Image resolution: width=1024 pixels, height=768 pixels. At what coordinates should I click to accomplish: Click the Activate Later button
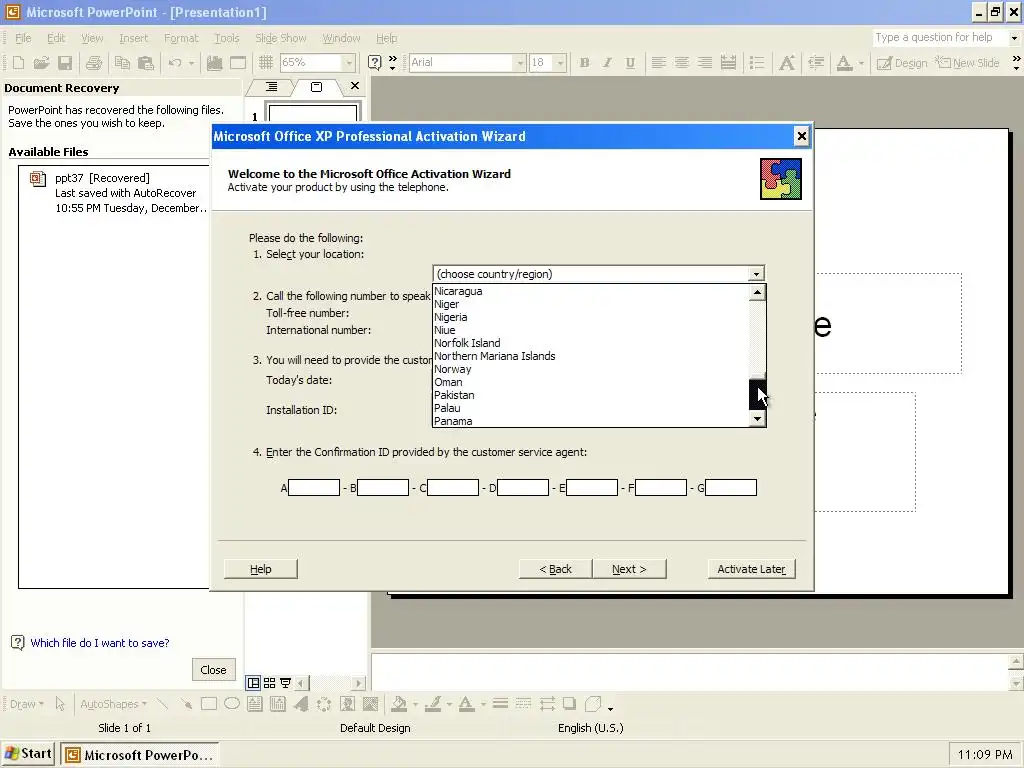click(751, 569)
